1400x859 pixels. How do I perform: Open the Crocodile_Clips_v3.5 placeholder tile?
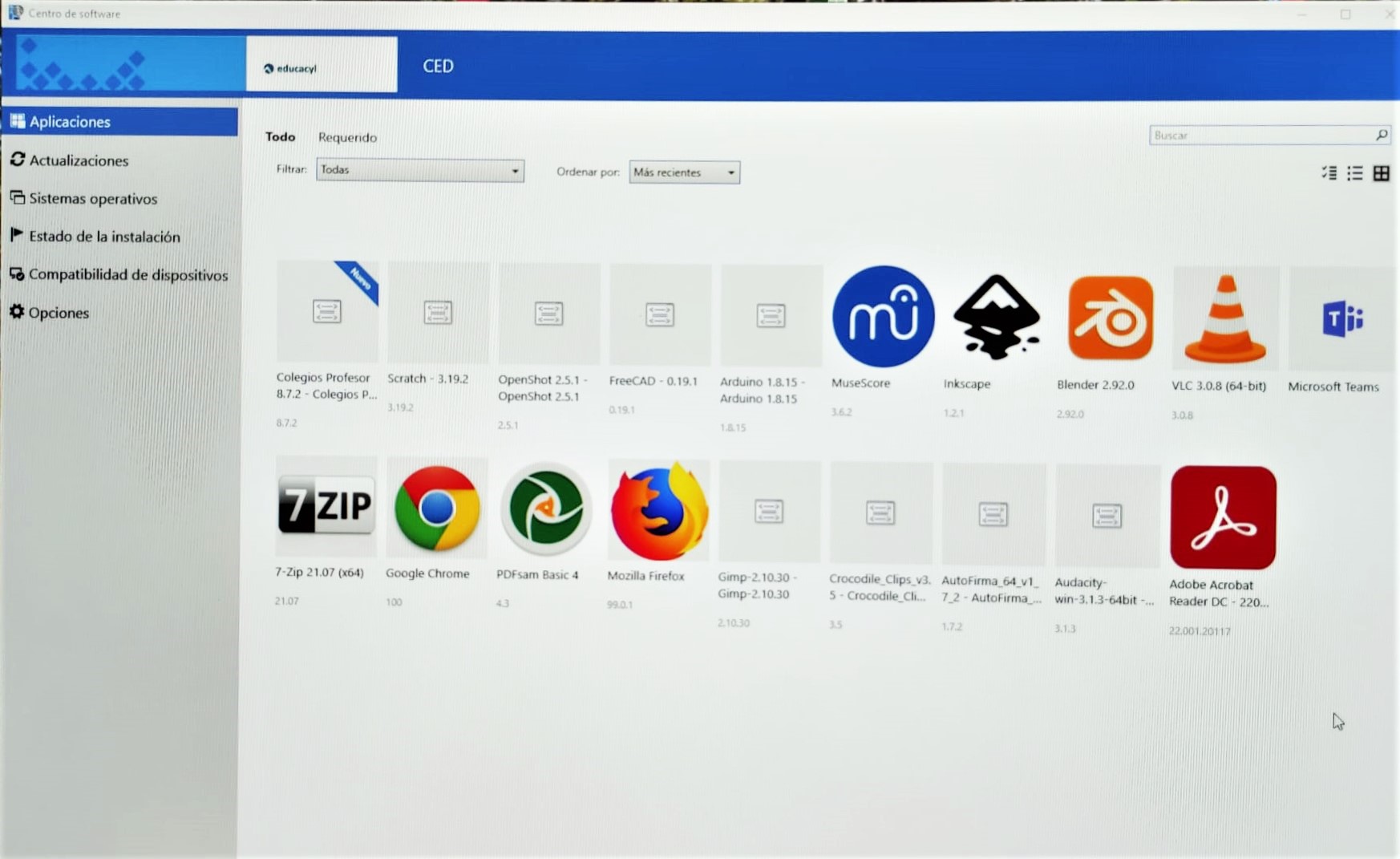pos(880,513)
